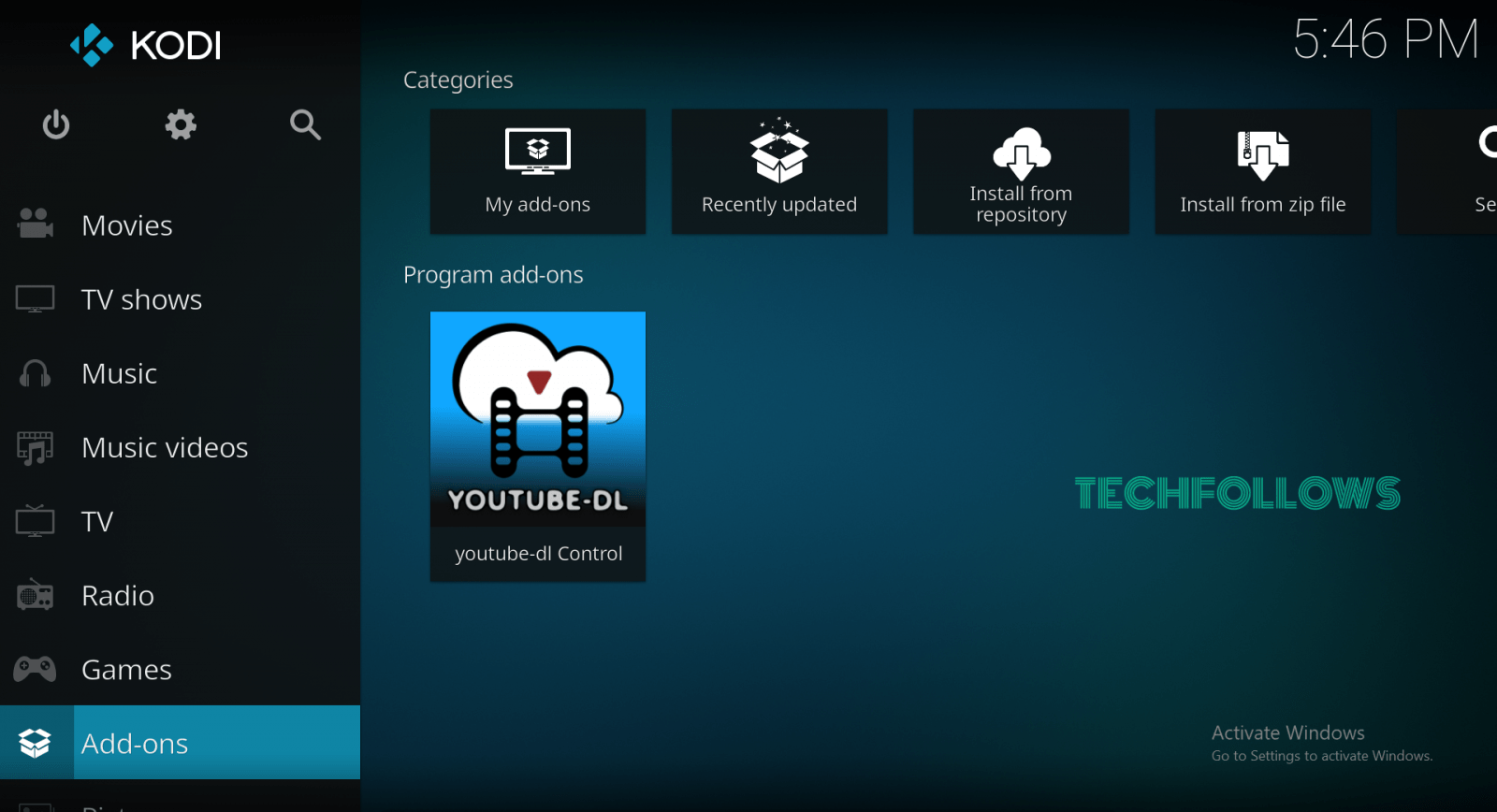Click the TV antenna icon
Screen dimensions: 1497x812
pyautogui.click(x=36, y=521)
